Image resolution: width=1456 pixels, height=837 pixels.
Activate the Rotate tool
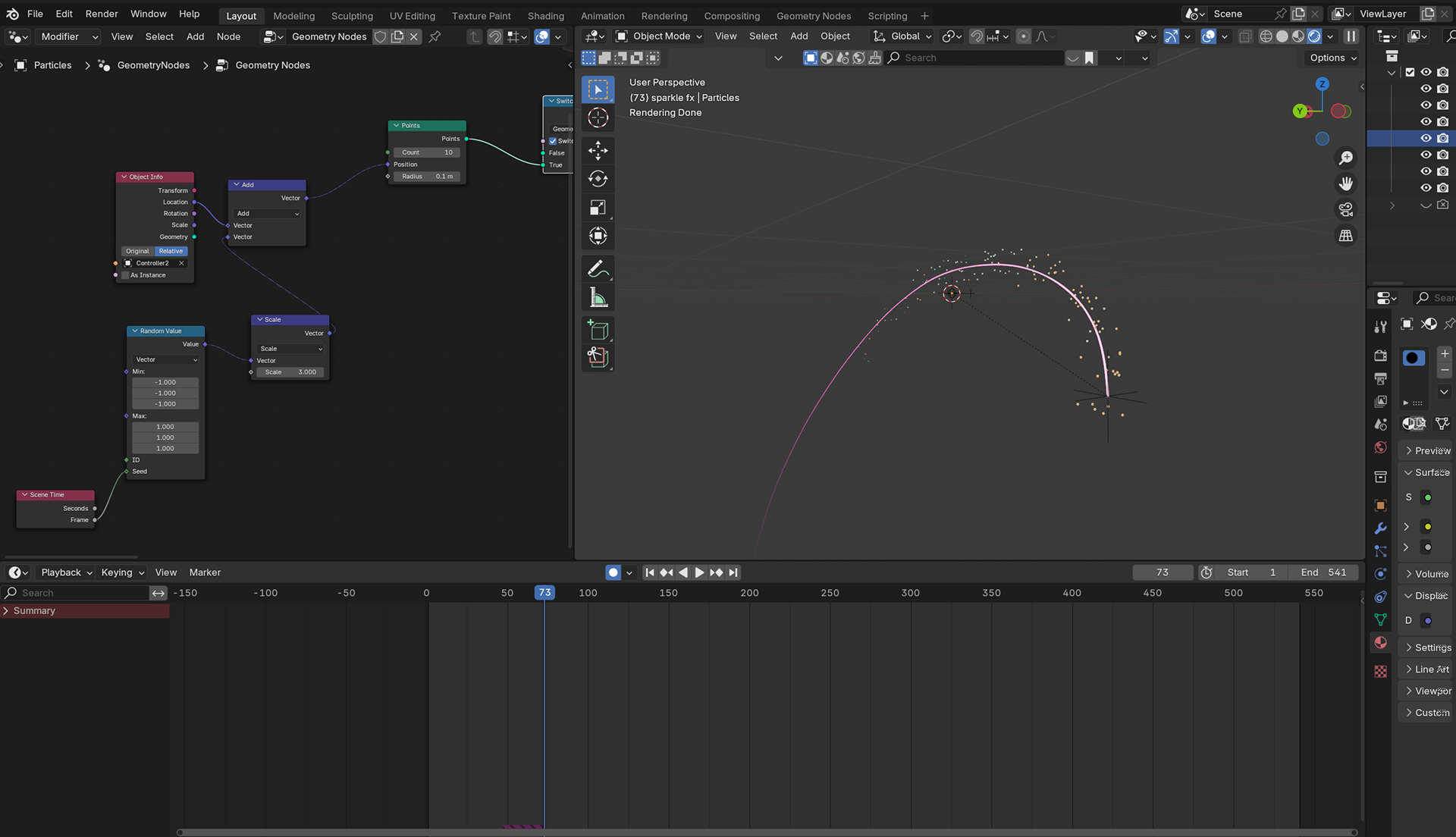pos(598,178)
